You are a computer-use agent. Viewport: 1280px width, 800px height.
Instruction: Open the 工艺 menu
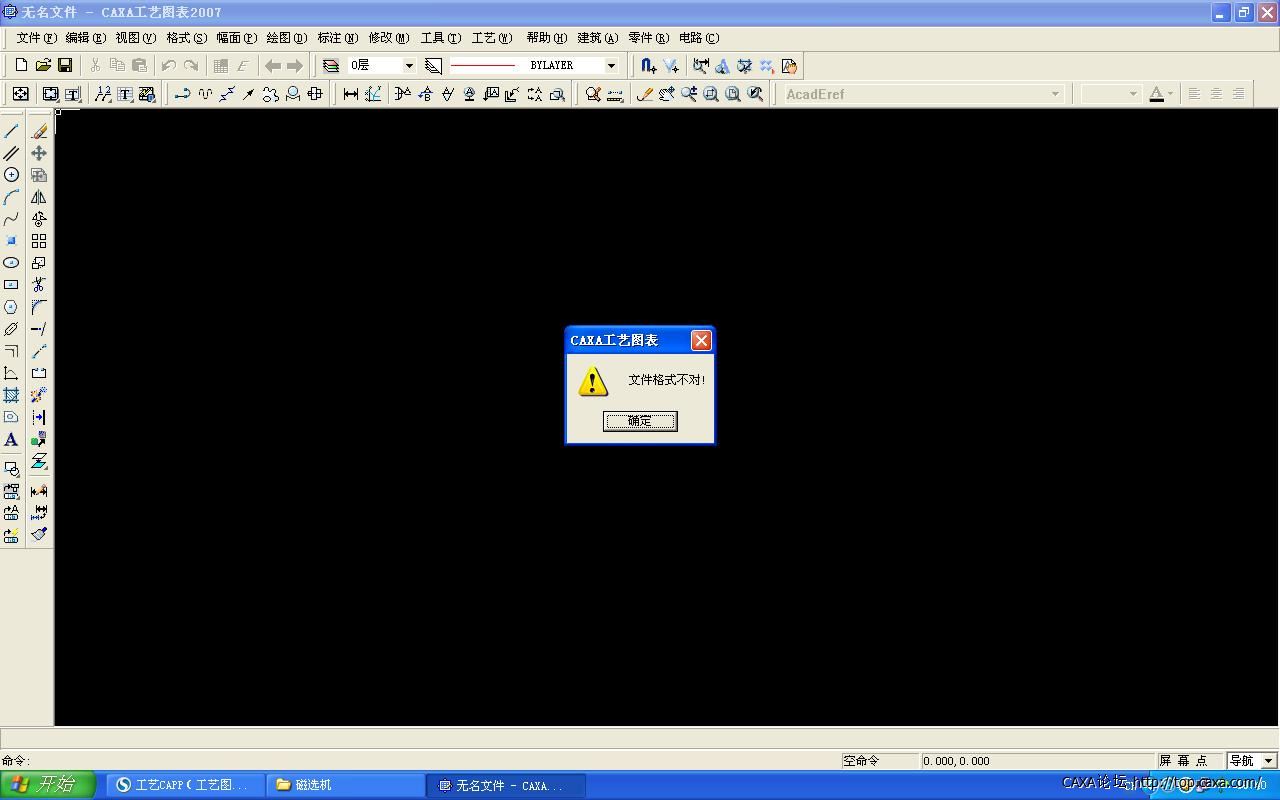coord(491,38)
